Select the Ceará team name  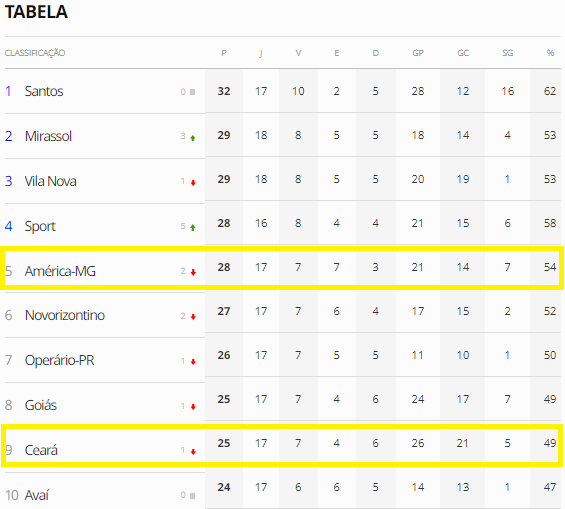click(41, 450)
